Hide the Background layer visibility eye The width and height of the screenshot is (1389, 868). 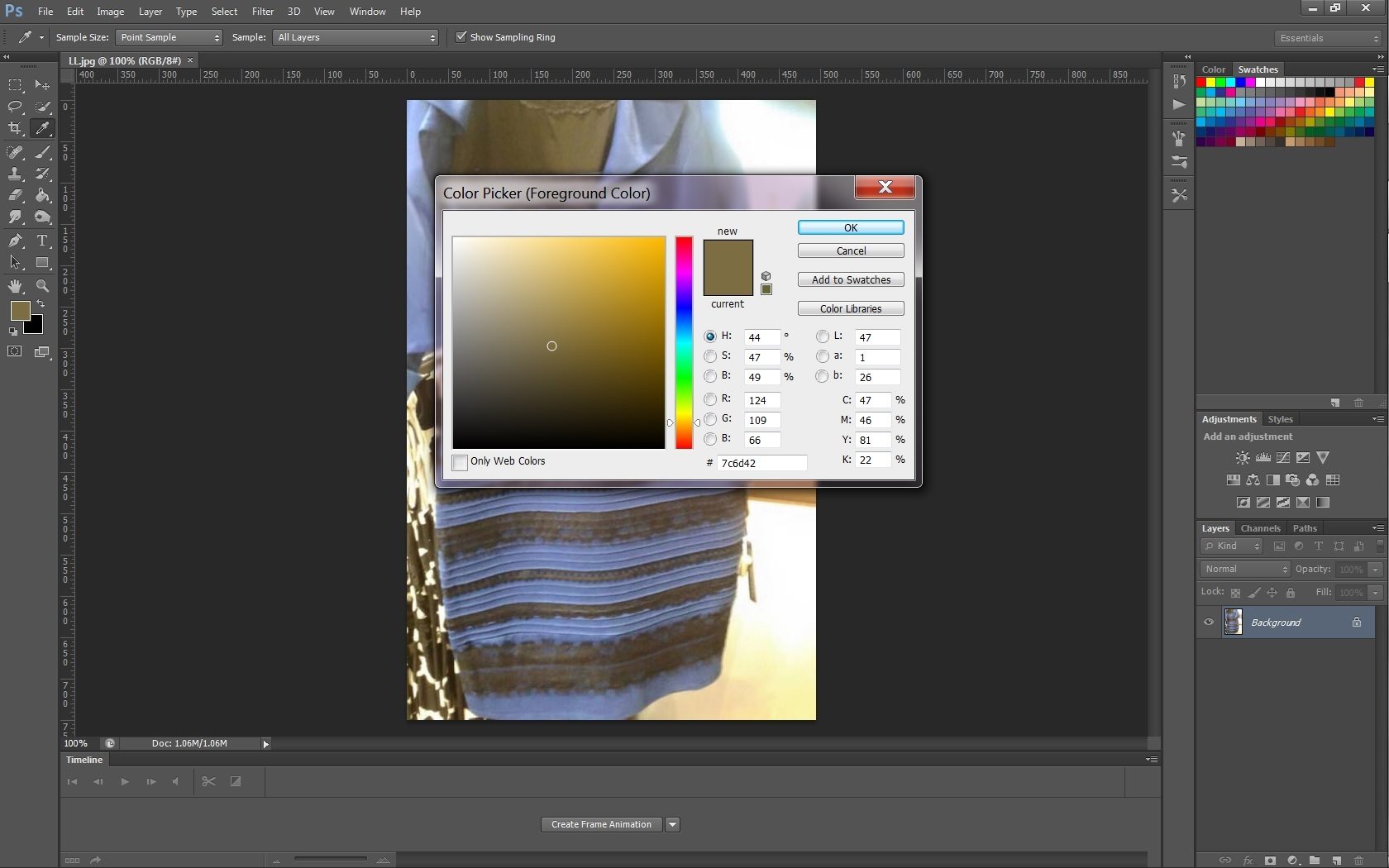[1209, 622]
